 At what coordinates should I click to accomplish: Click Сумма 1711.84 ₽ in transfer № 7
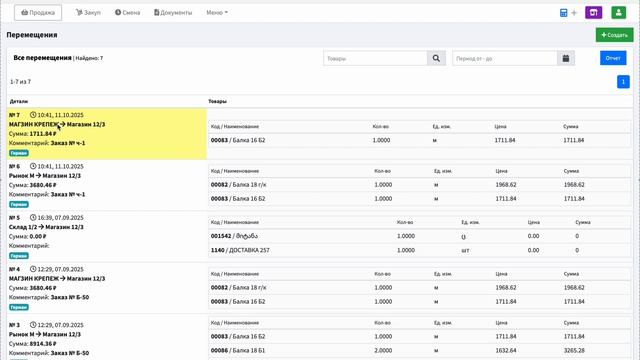pos(33,134)
